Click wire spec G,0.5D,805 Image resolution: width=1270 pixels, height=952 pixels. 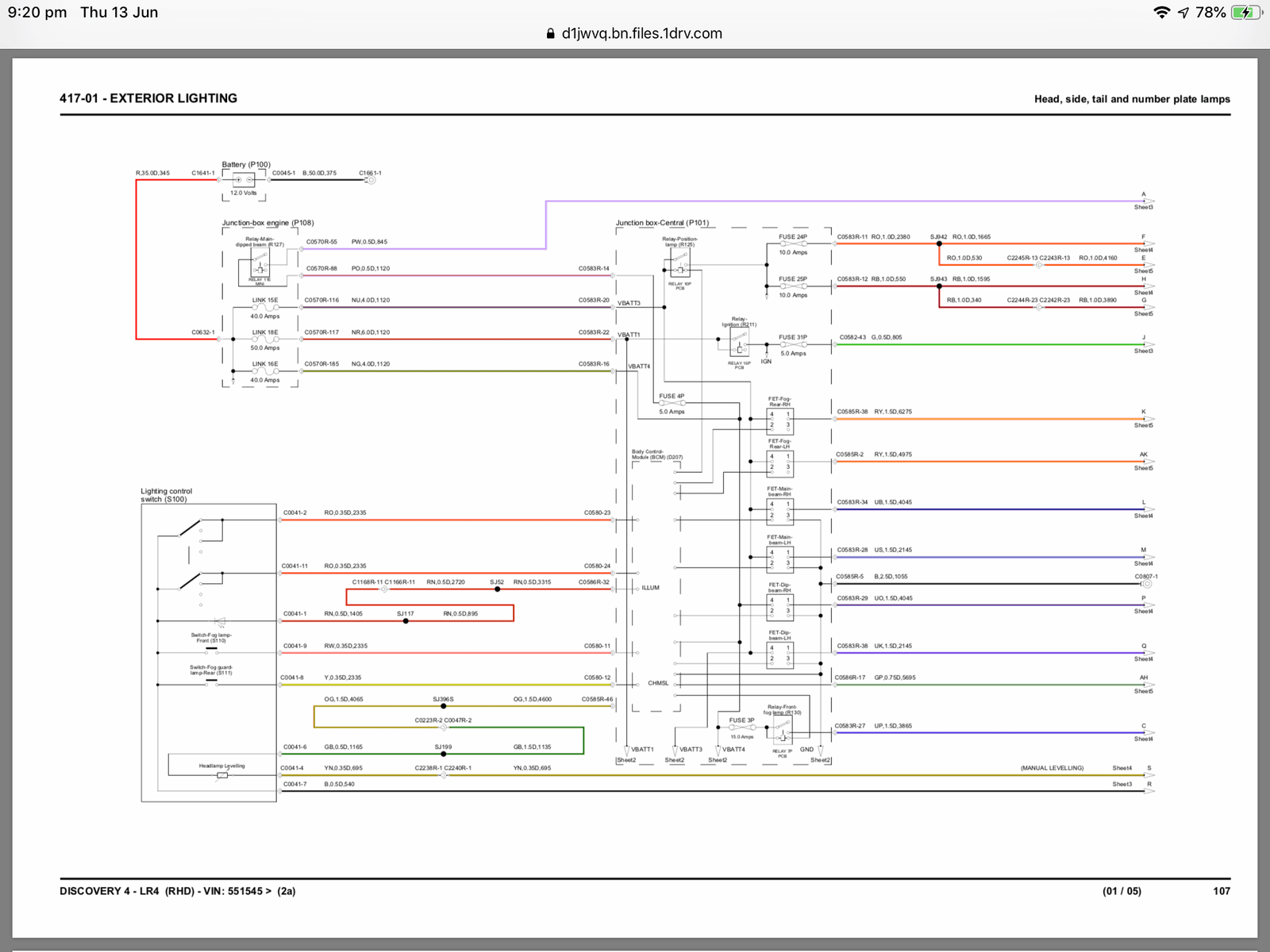pyautogui.click(x=887, y=337)
